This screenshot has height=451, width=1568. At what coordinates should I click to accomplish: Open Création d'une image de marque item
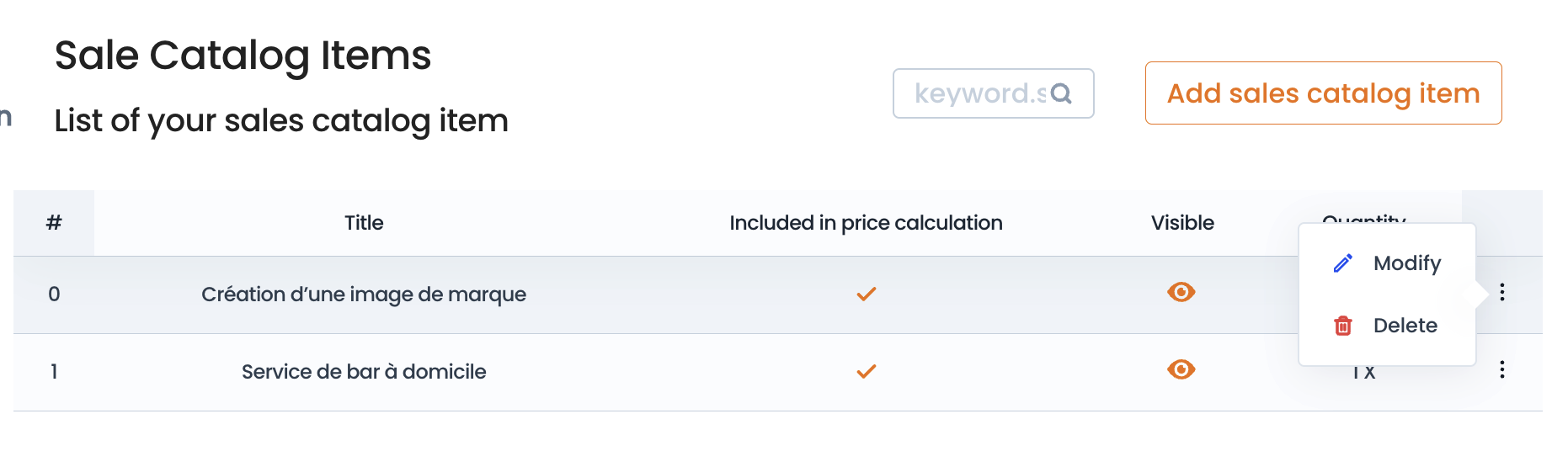click(x=364, y=294)
